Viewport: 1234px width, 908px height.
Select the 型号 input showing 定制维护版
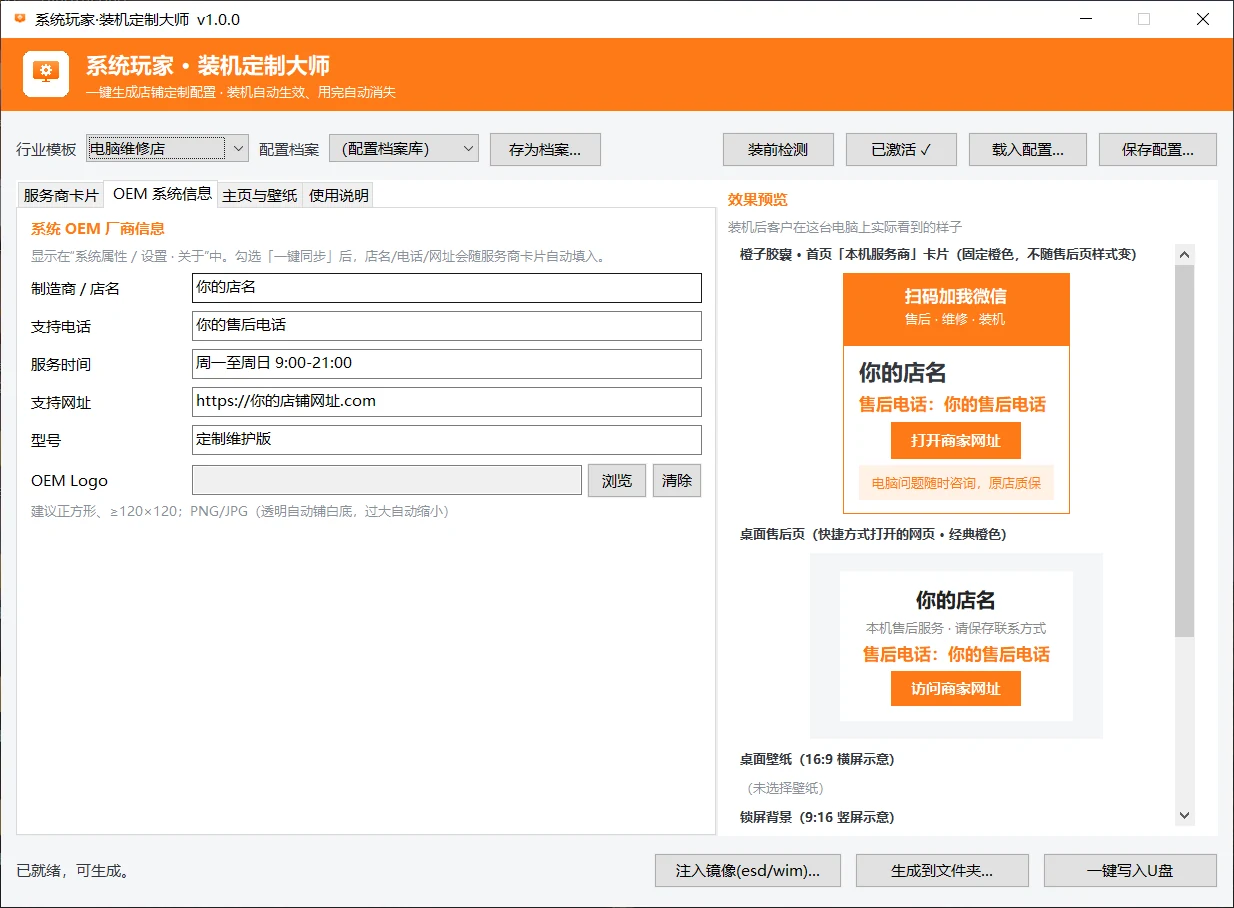point(447,440)
